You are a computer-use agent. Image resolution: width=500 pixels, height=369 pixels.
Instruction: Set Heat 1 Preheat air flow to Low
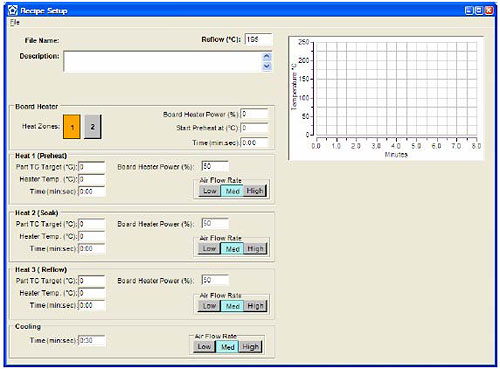(x=210, y=191)
